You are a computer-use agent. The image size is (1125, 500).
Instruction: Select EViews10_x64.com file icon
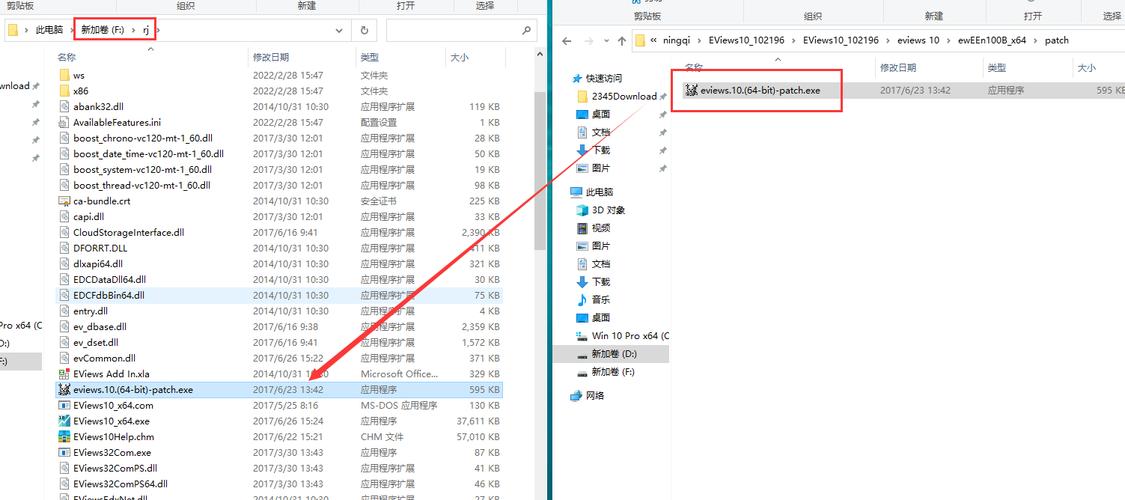coord(64,405)
